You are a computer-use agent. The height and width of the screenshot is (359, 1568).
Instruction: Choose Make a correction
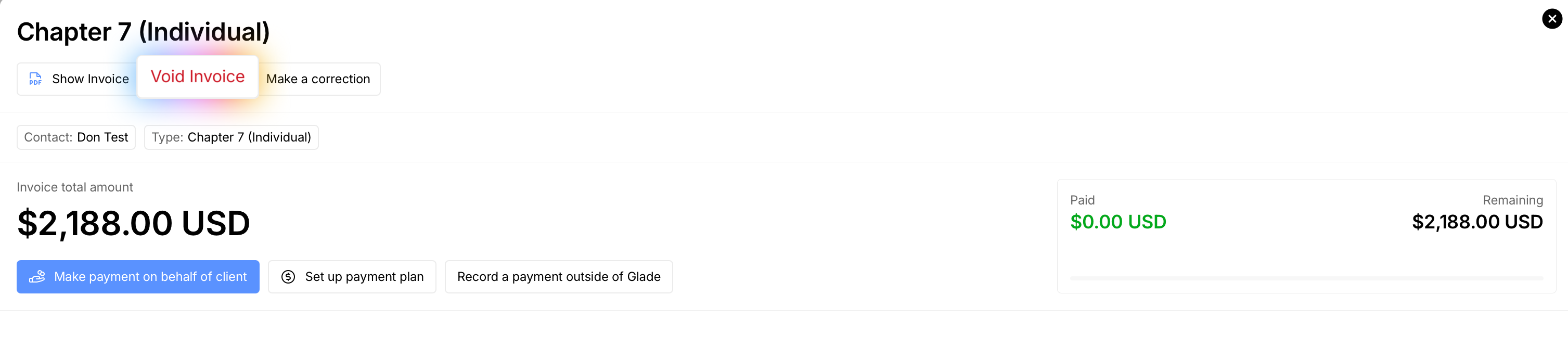click(x=318, y=79)
